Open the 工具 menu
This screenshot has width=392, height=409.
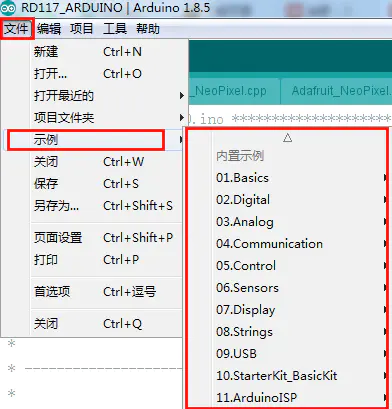click(x=115, y=29)
